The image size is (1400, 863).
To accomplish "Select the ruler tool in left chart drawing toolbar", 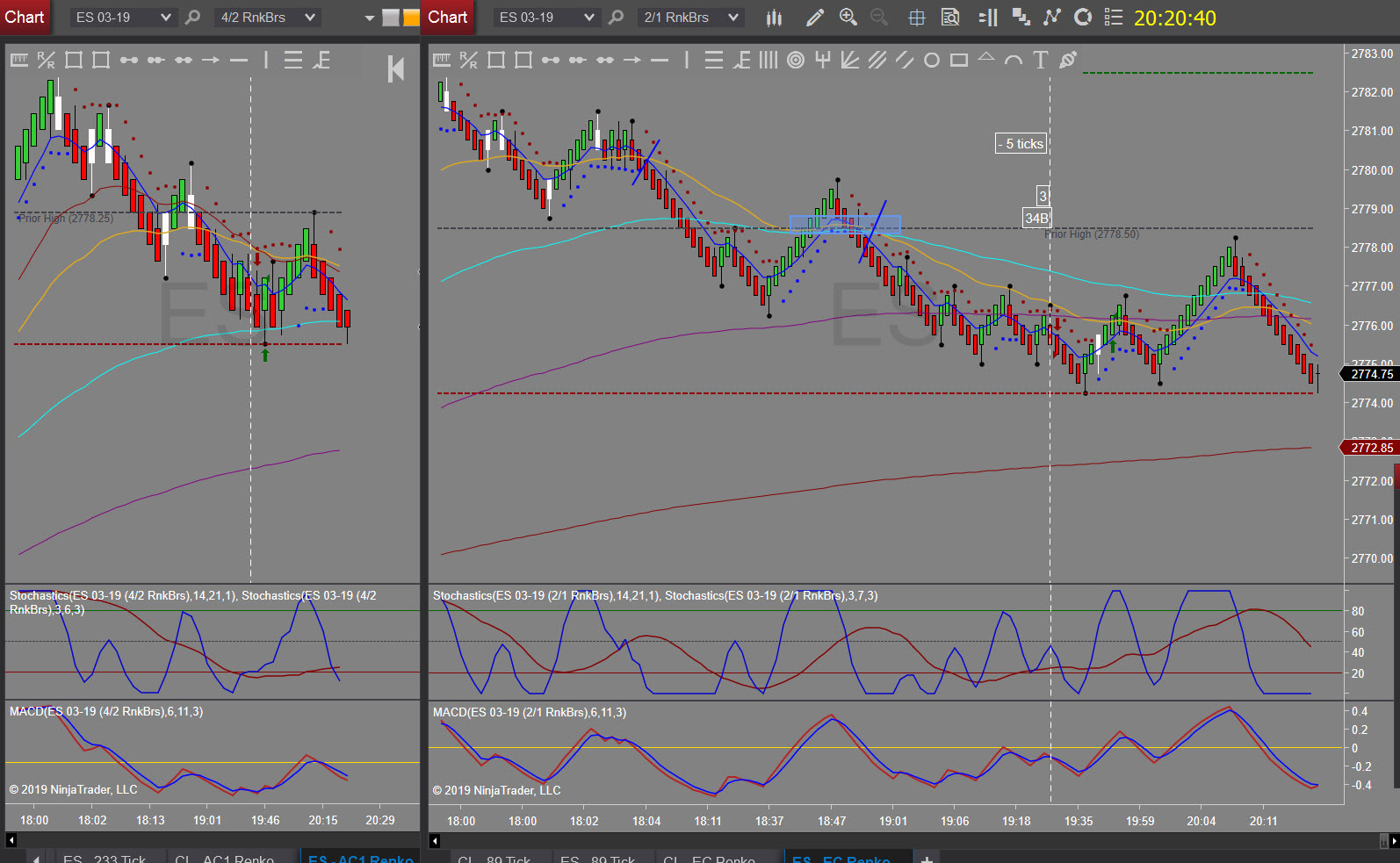I will 19,60.
